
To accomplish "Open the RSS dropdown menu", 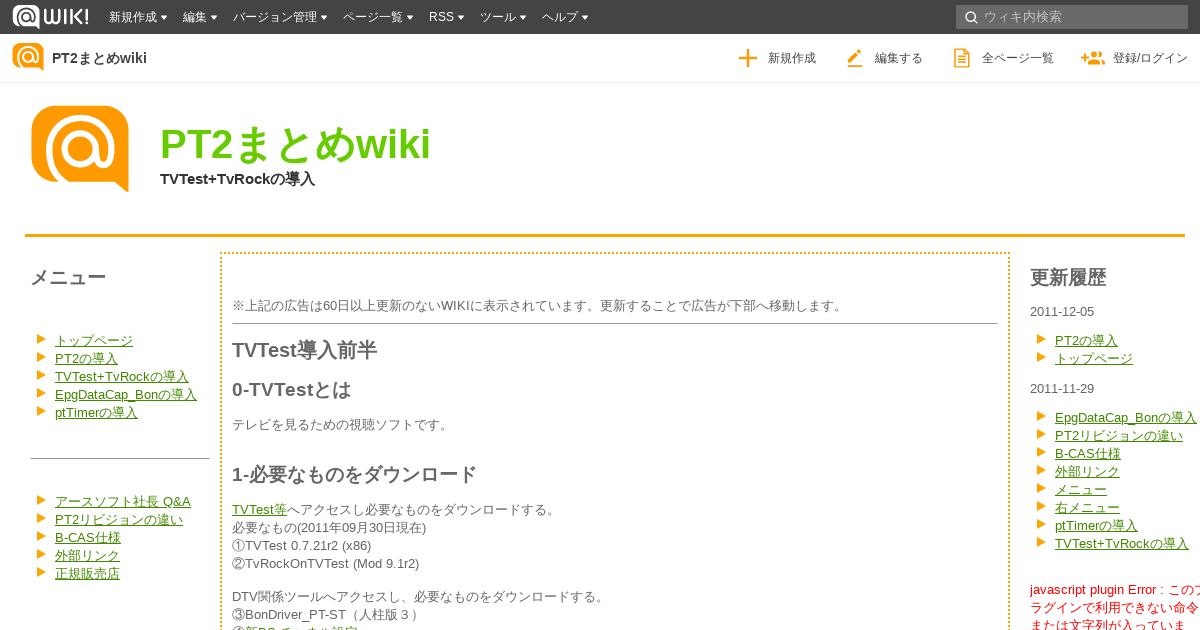I will tap(446, 17).
